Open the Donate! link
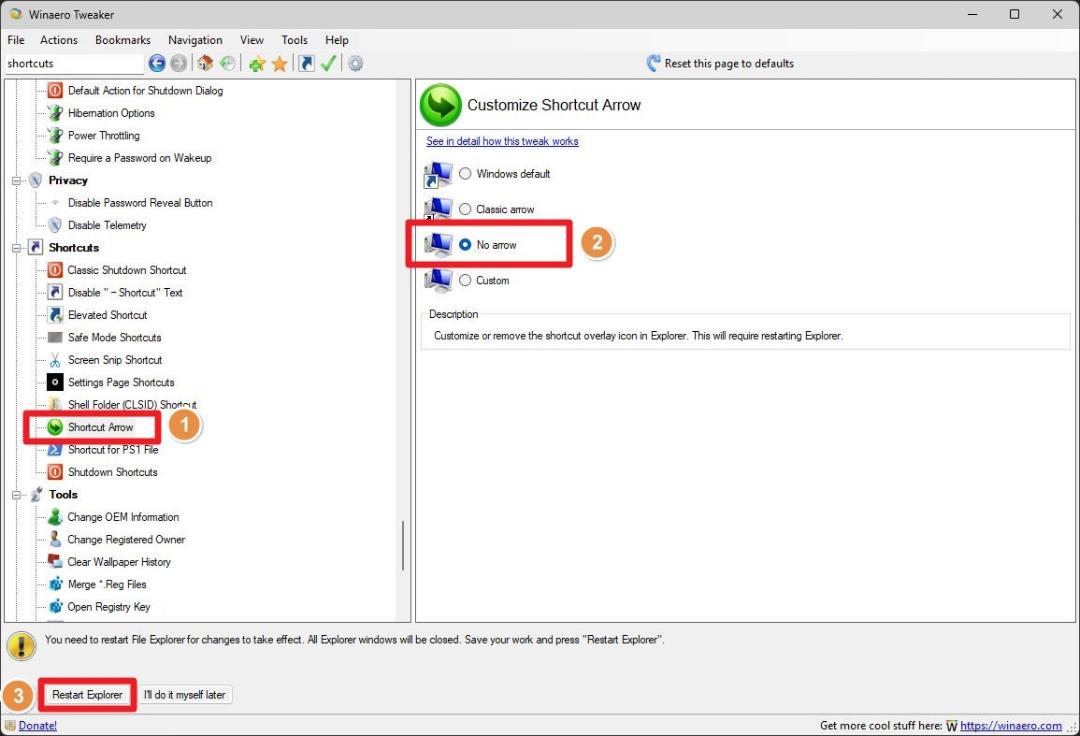1080x736 pixels. 37,725
